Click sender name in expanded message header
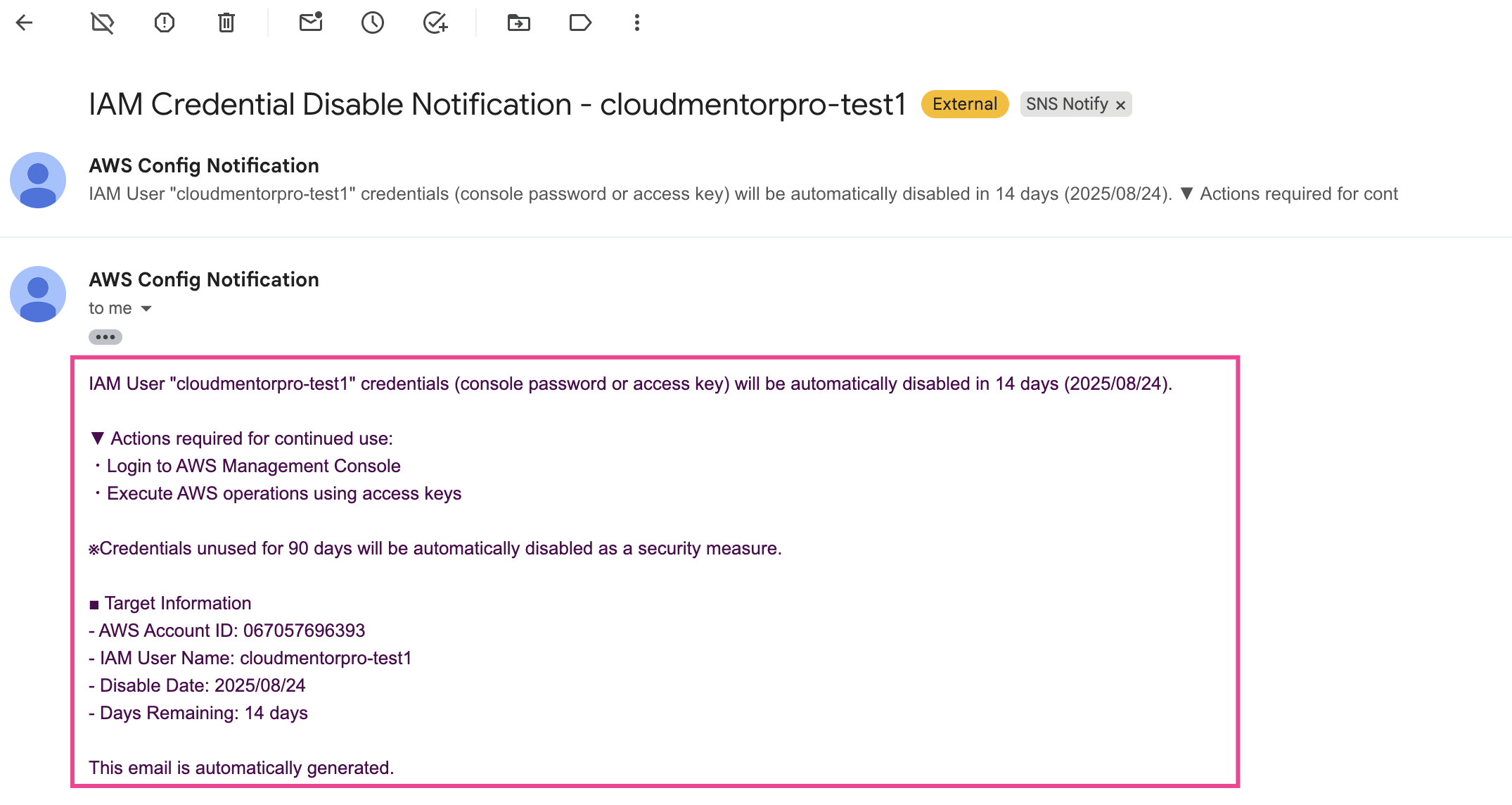 204,279
